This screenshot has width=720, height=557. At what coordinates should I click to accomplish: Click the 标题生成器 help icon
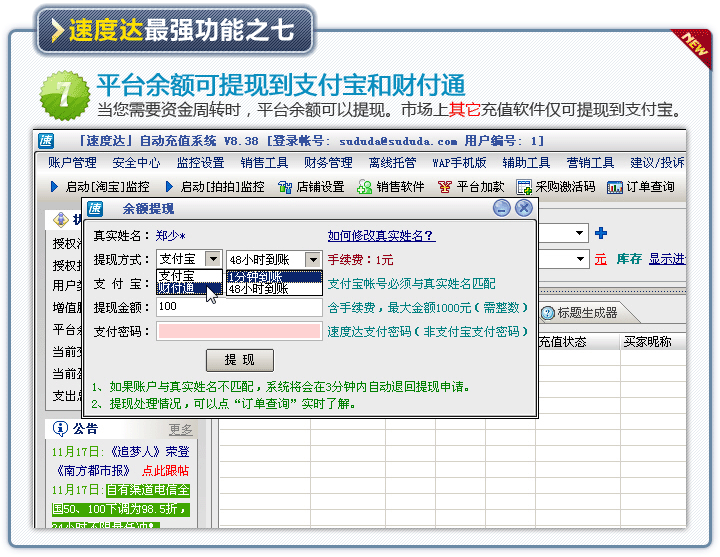click(548, 313)
